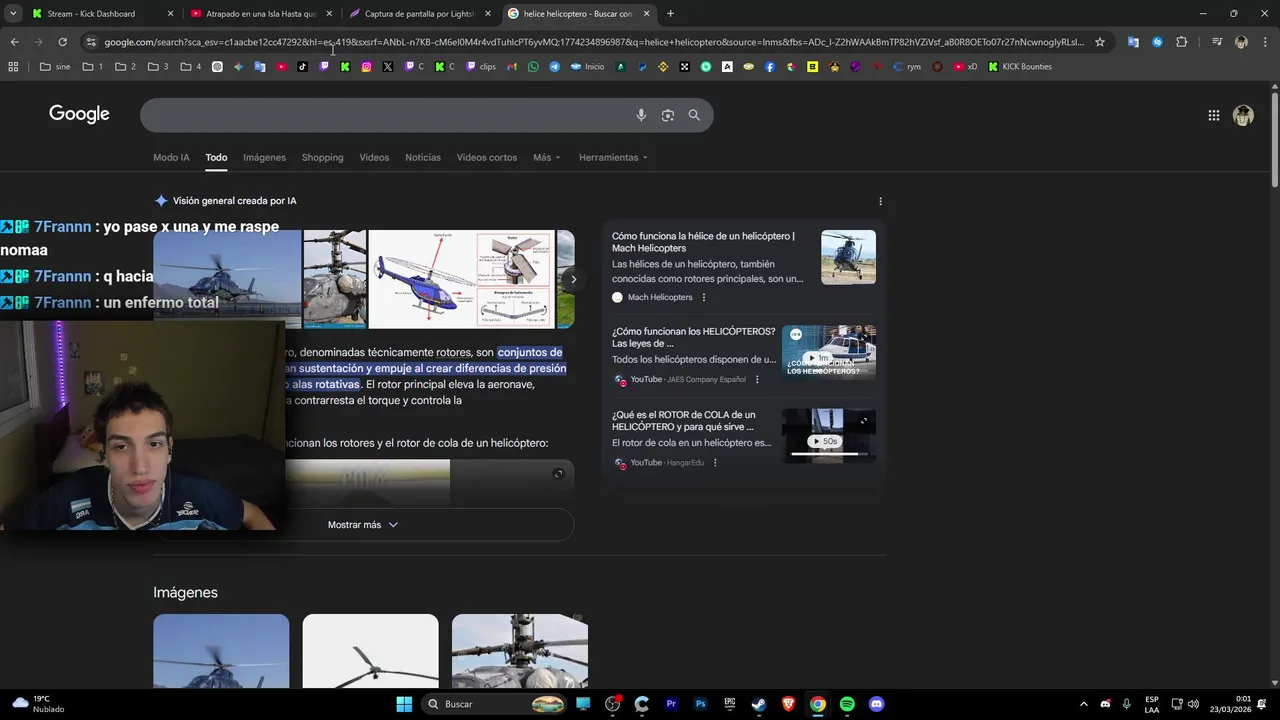Select the Shopping search tab
This screenshot has height=720, width=1280.
(322, 157)
